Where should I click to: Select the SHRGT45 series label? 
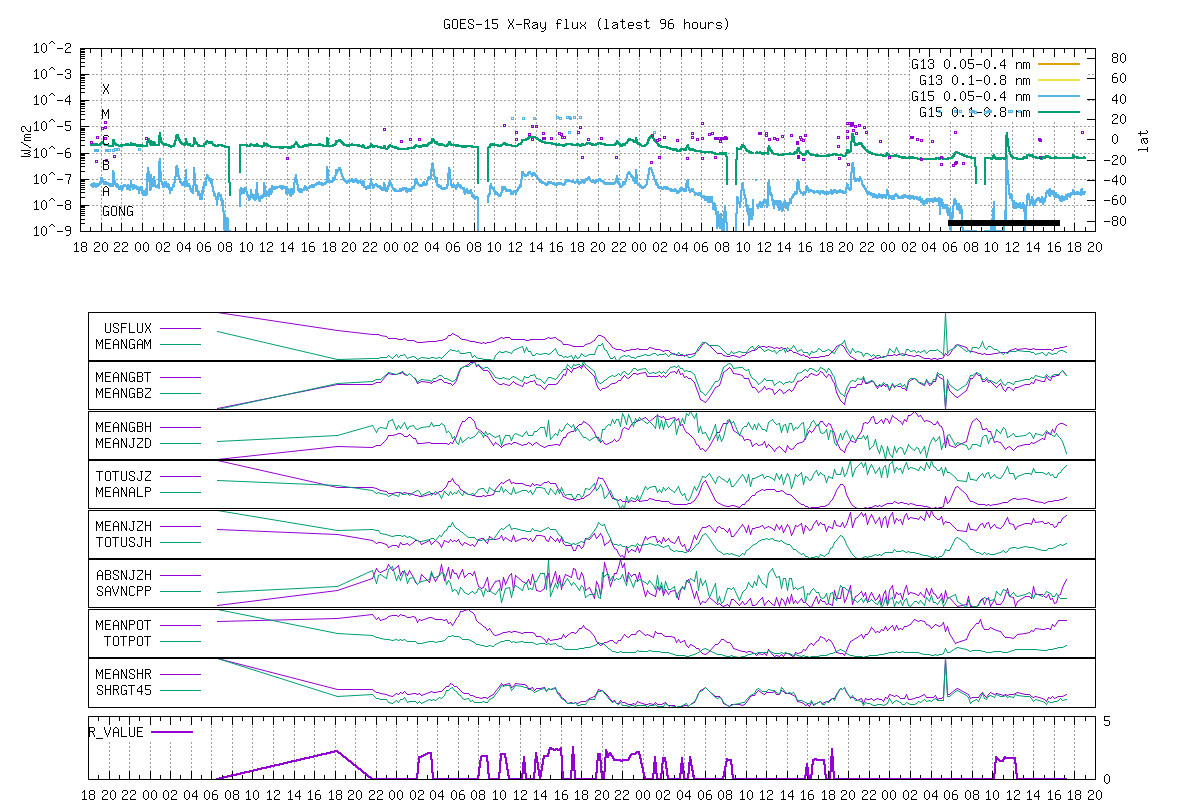(123, 690)
